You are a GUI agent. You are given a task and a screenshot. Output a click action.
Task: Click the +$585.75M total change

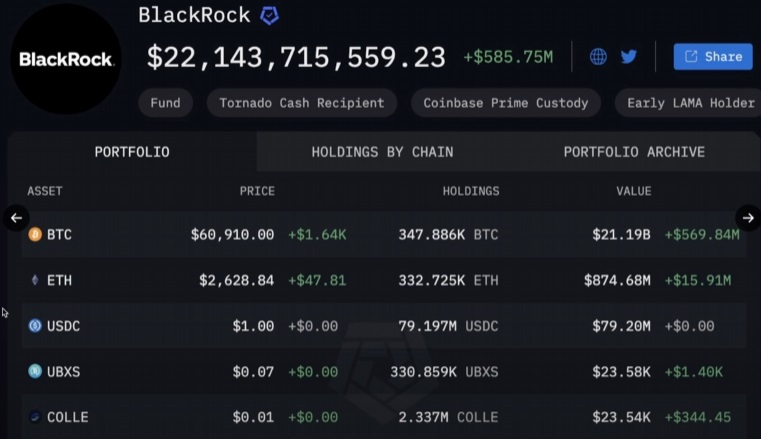[508, 57]
